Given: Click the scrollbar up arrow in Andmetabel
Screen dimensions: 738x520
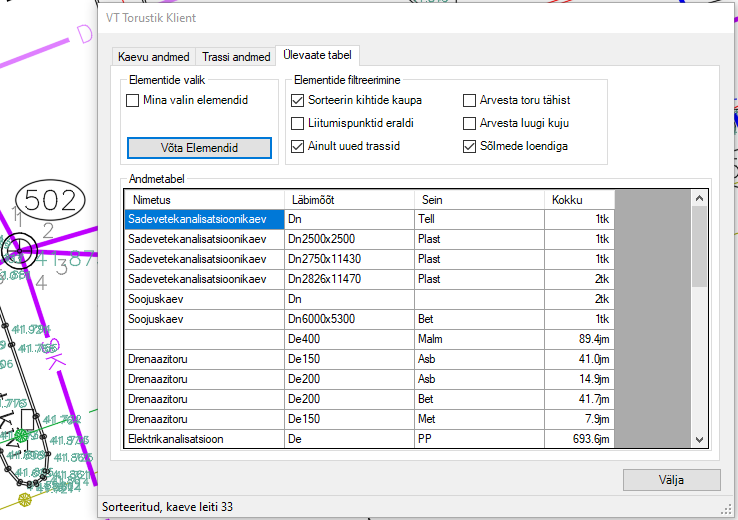Looking at the screenshot, I should click(x=699, y=199).
